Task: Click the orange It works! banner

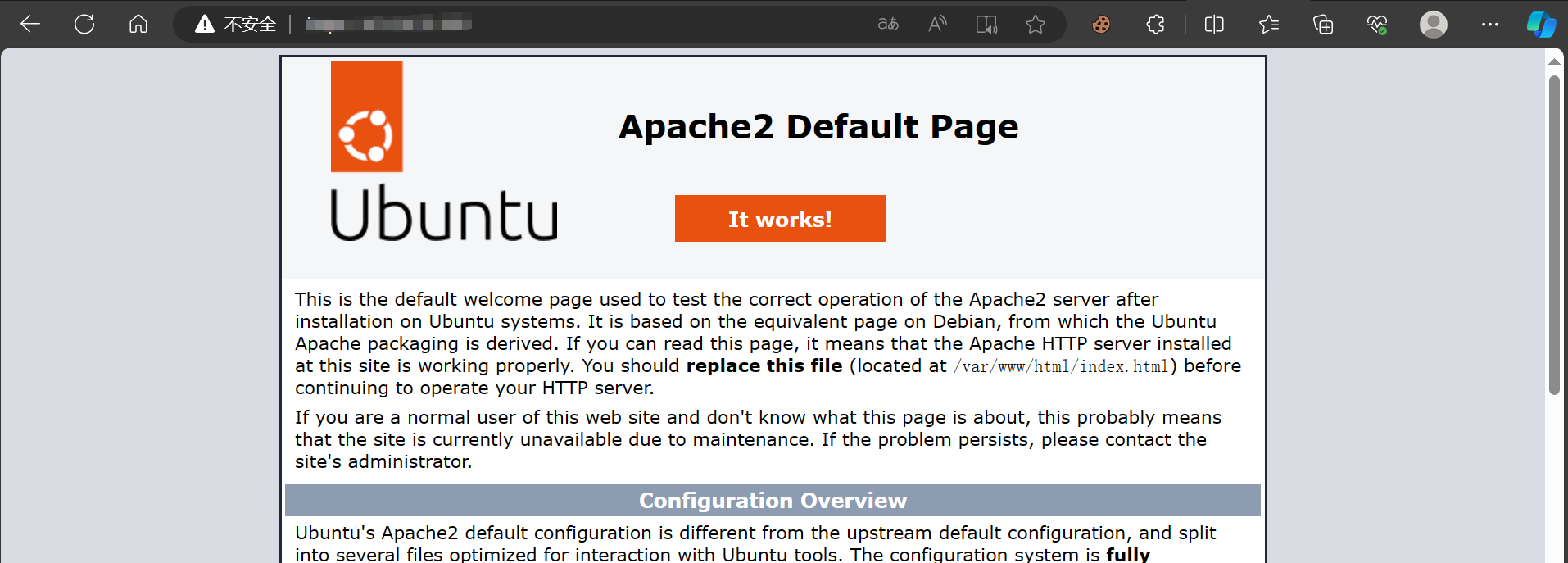Action: tap(780, 219)
